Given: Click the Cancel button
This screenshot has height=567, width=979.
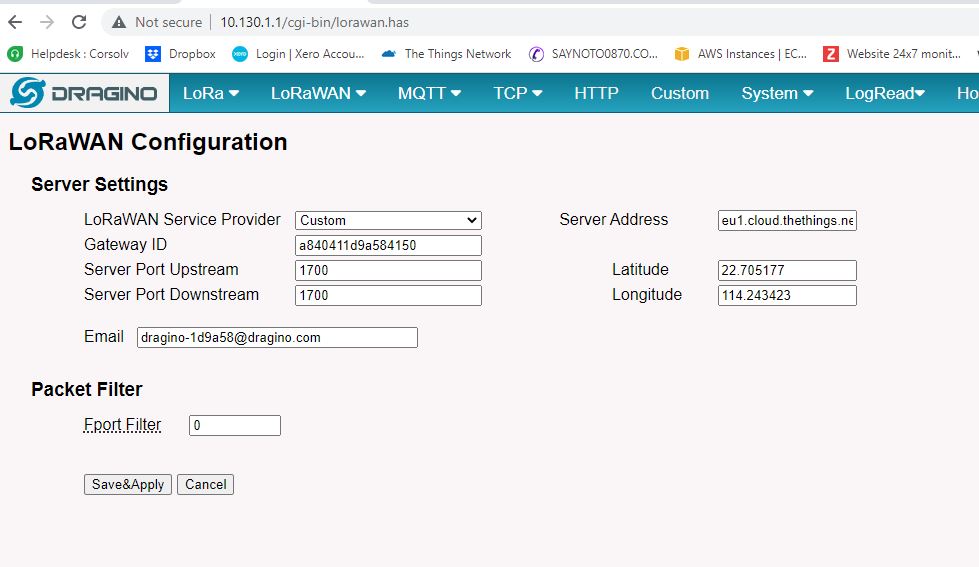Looking at the screenshot, I should pyautogui.click(x=205, y=484).
